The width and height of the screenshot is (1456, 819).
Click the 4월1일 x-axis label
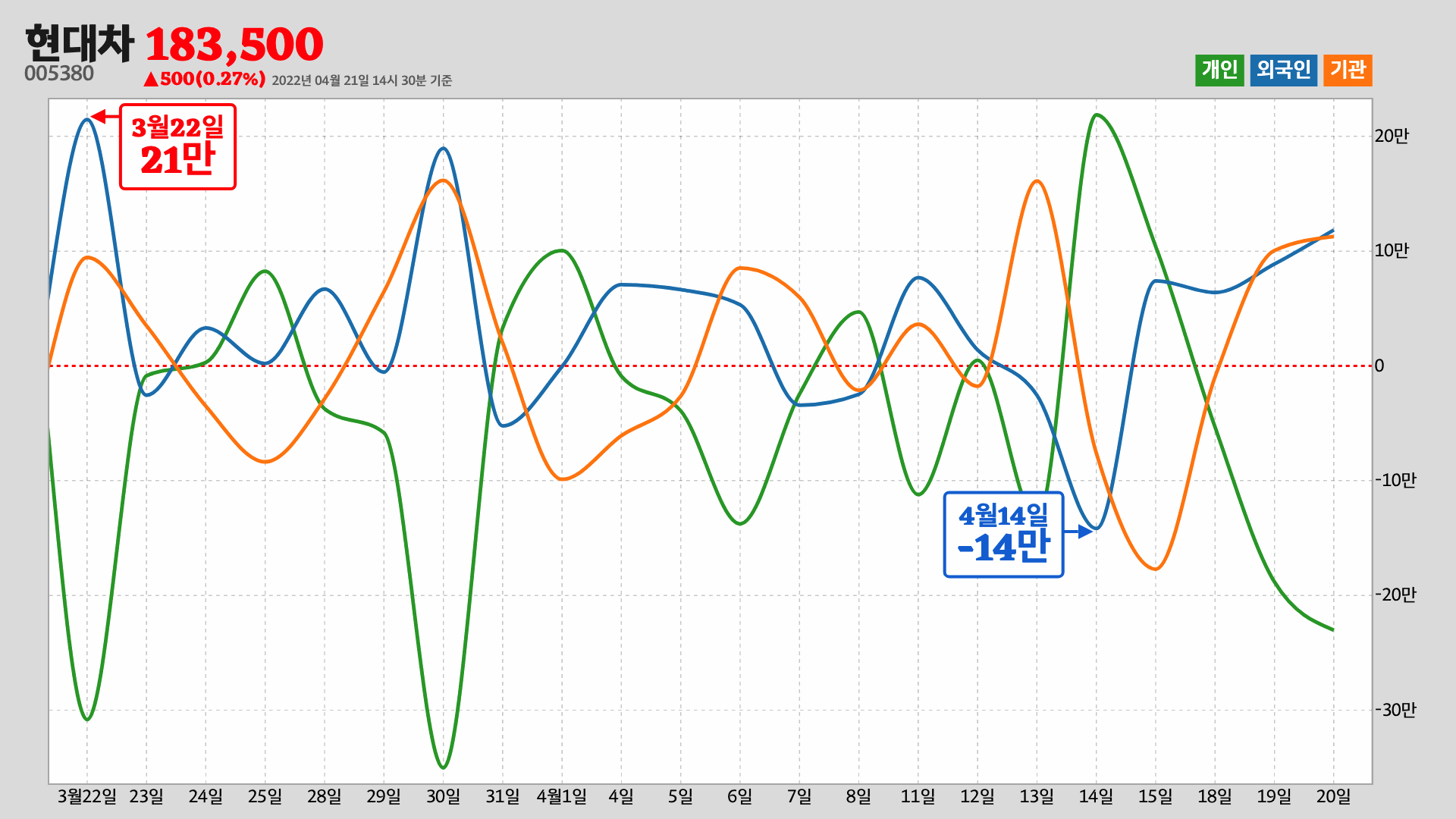tap(562, 796)
